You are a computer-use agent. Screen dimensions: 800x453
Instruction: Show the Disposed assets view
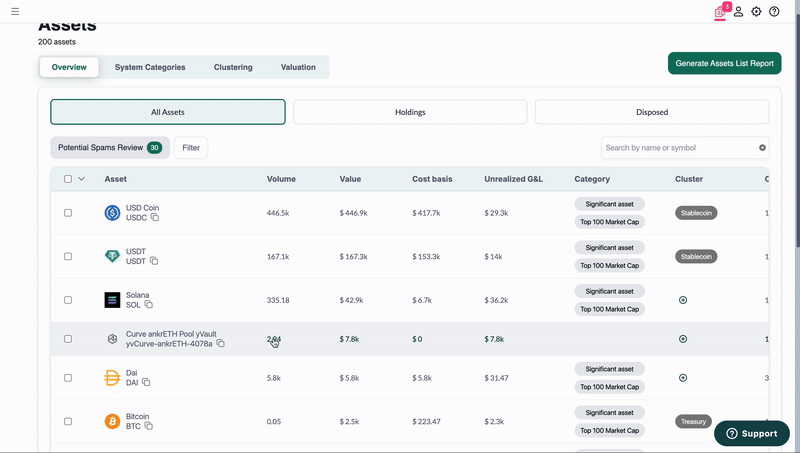coord(652,112)
